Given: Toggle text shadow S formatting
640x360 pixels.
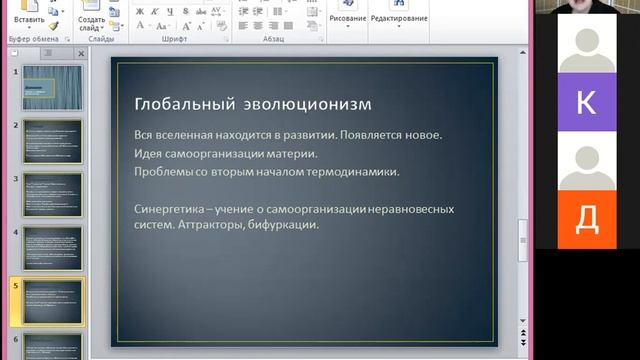Looking at the screenshot, I should tap(186, 11).
